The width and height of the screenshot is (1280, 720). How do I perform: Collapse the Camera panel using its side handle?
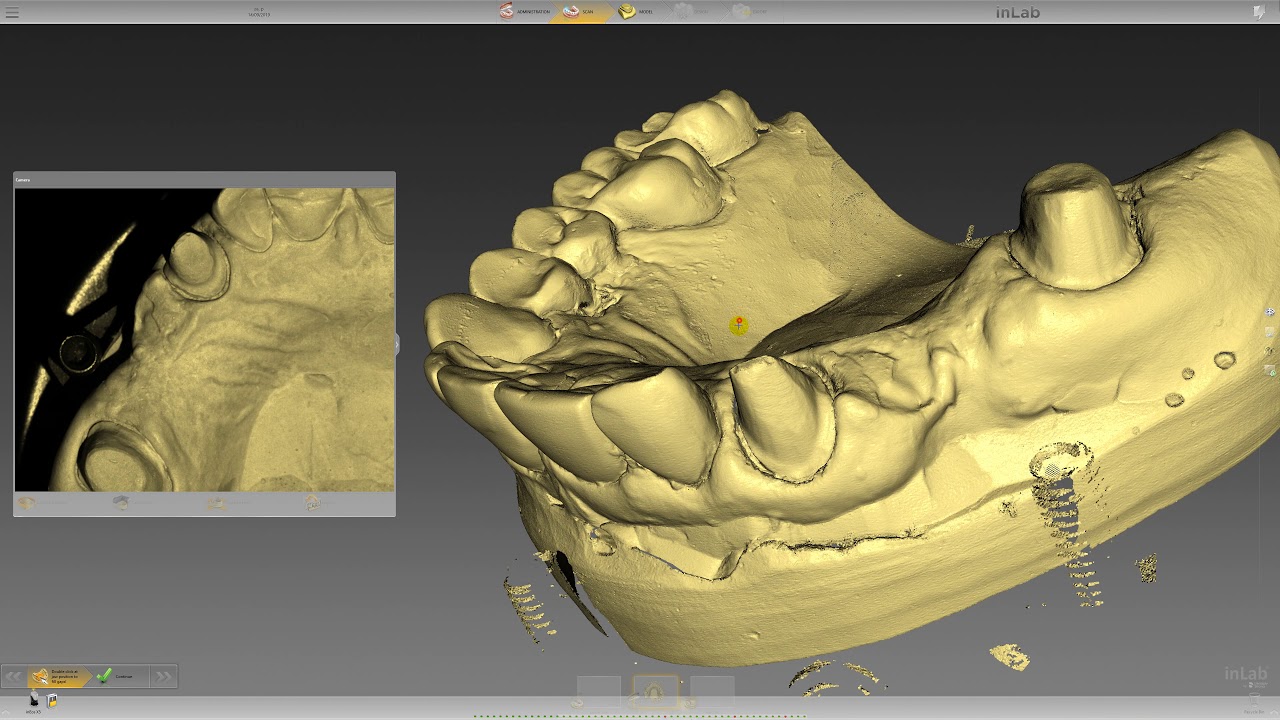click(x=397, y=344)
